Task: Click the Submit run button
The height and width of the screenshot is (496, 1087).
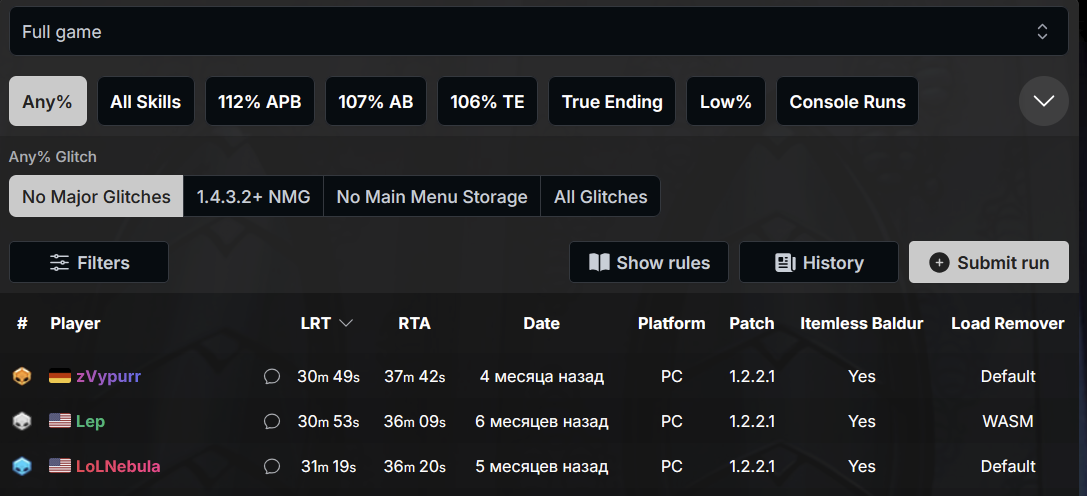Action: click(x=989, y=262)
